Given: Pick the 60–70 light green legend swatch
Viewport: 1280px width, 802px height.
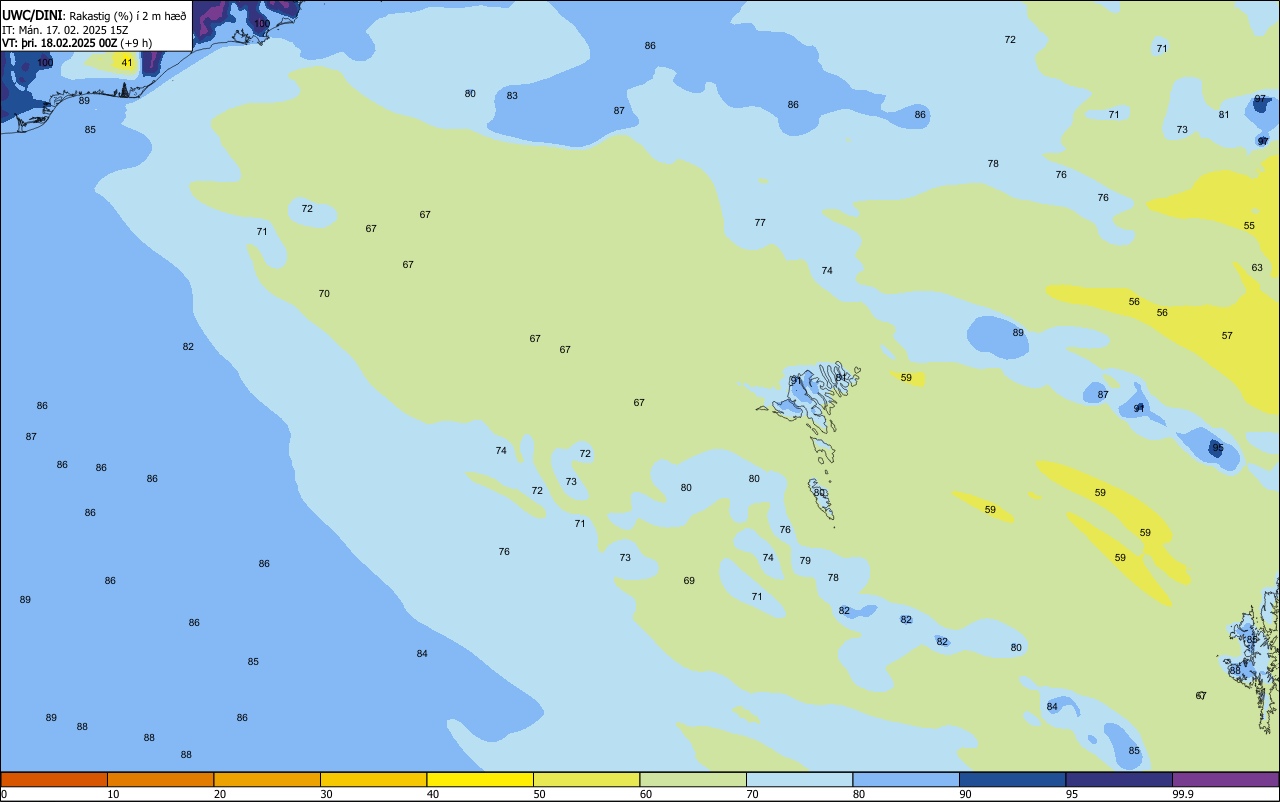Looking at the screenshot, I should click(693, 779).
